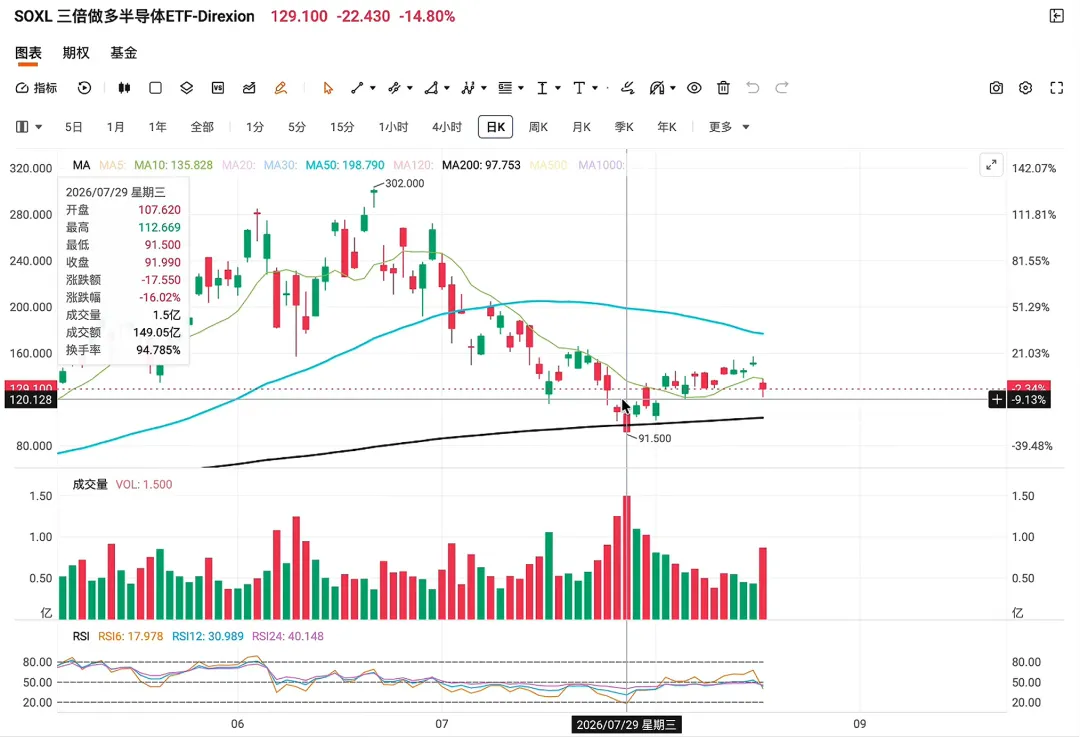The height and width of the screenshot is (737, 1080).
Task: Expand the Fibonacci lines tool dropdown arrow
Action: (x=521, y=87)
